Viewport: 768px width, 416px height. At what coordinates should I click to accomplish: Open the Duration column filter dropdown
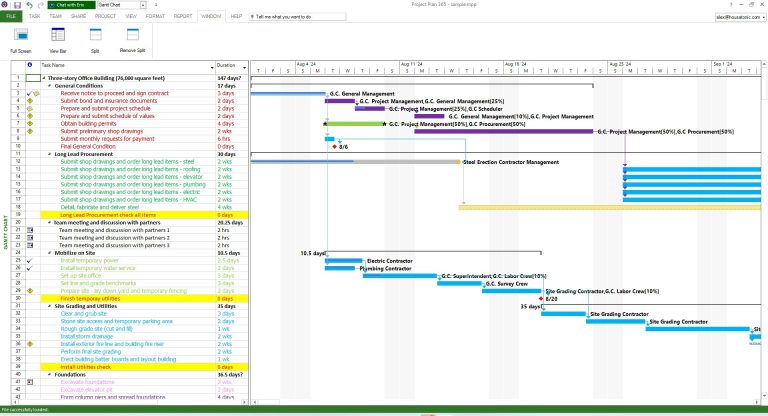coord(244,68)
